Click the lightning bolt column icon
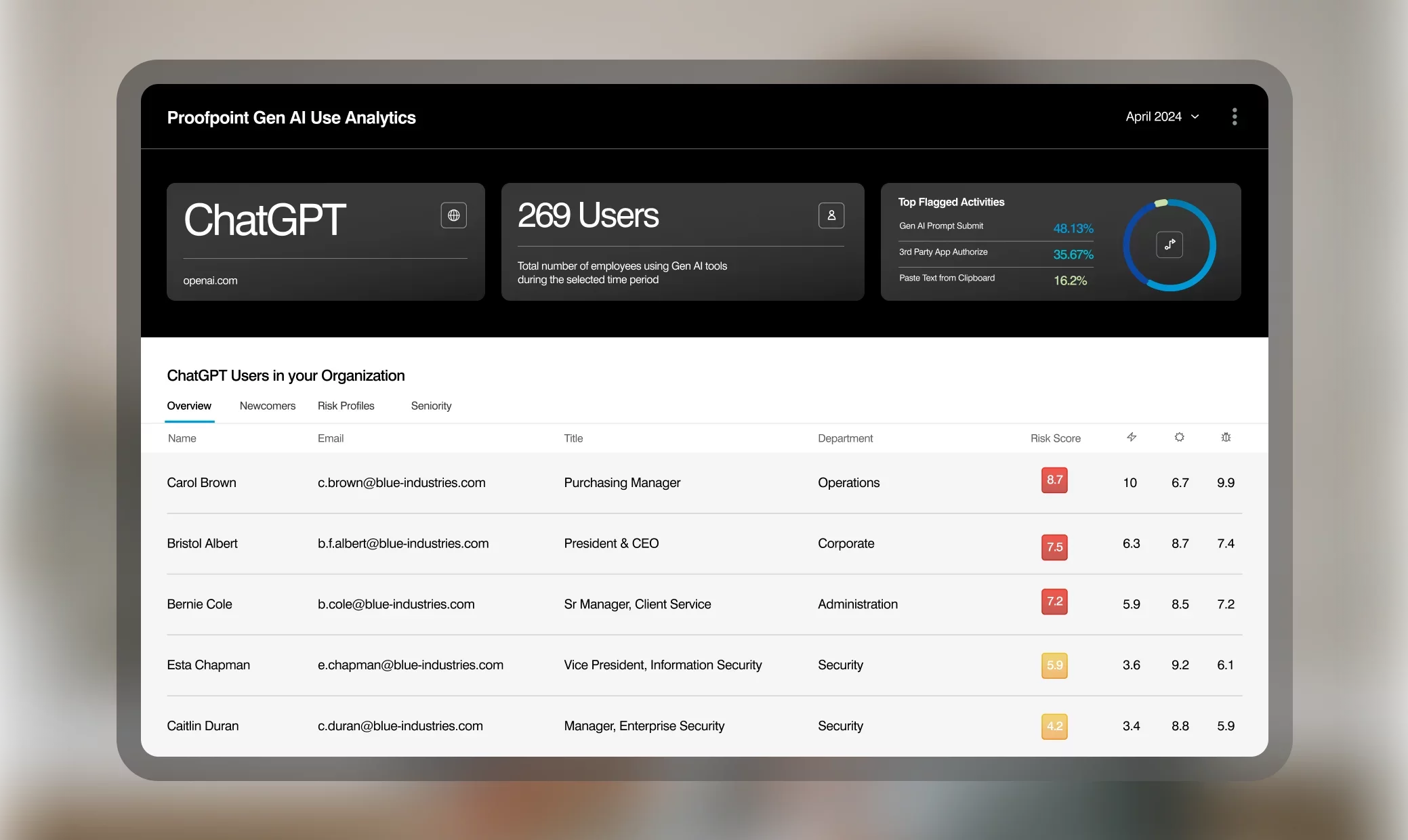Screen dimensions: 1408x840 1132,437
